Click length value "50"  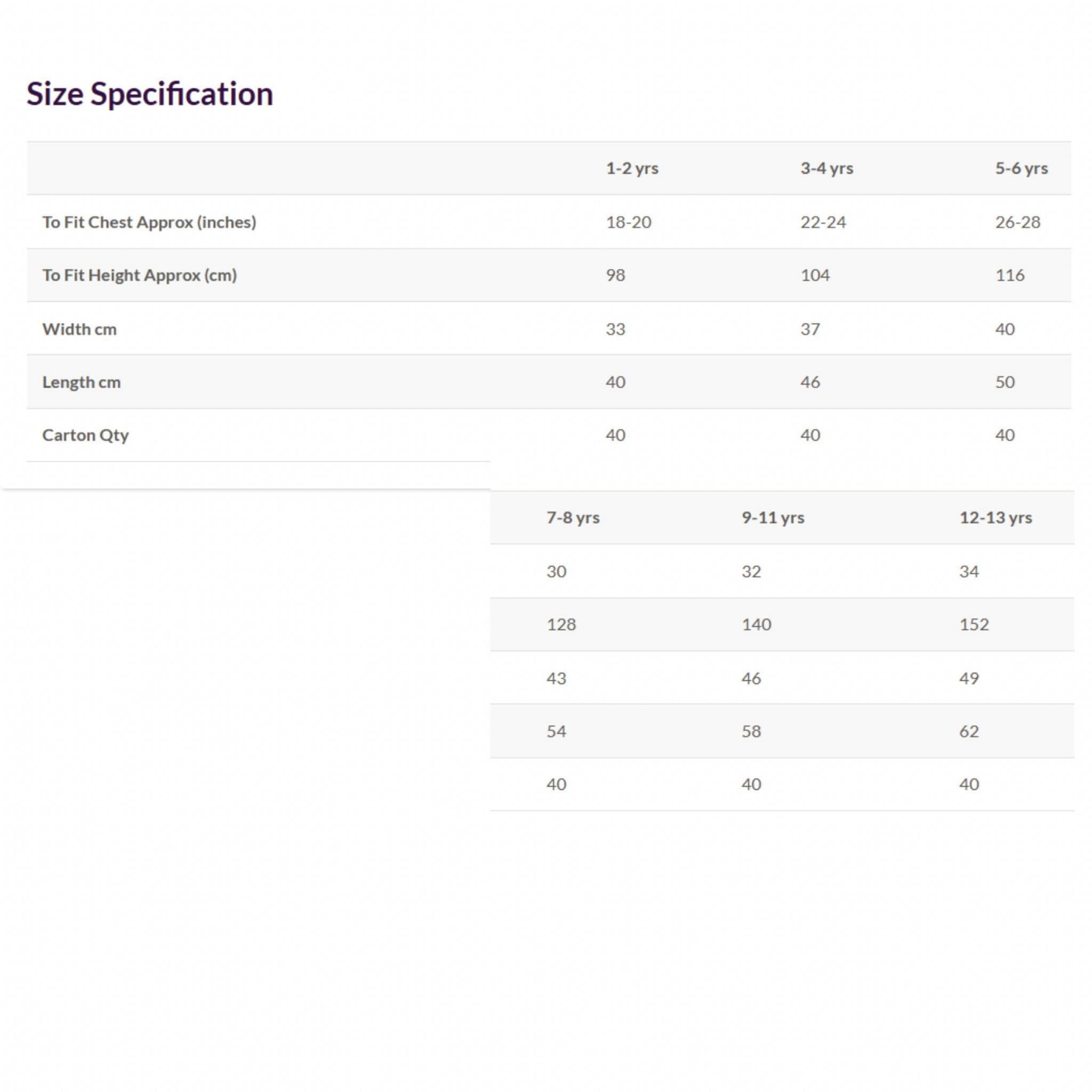[x=1005, y=382]
